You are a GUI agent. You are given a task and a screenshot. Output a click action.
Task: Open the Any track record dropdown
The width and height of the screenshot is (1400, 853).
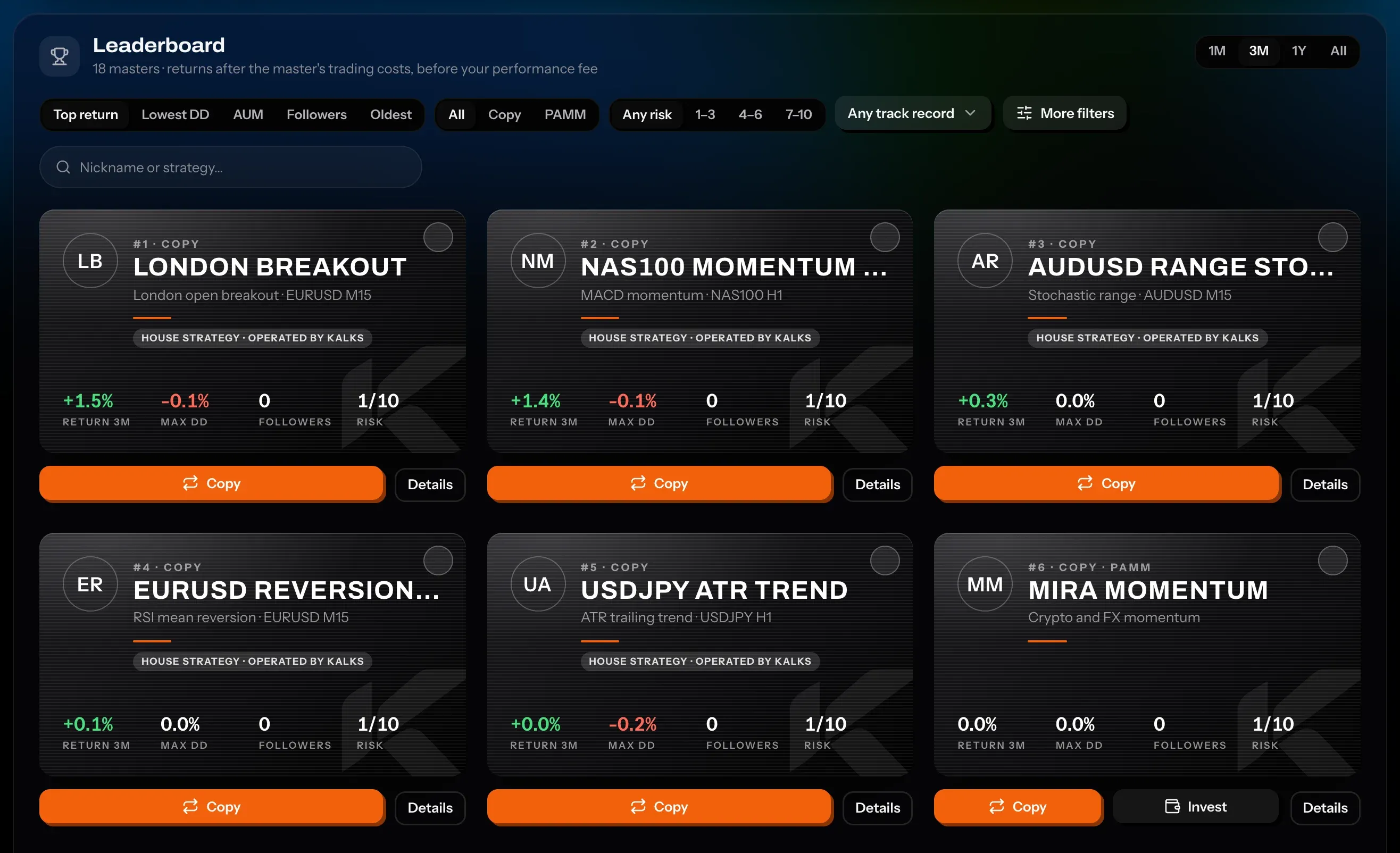tap(913, 113)
